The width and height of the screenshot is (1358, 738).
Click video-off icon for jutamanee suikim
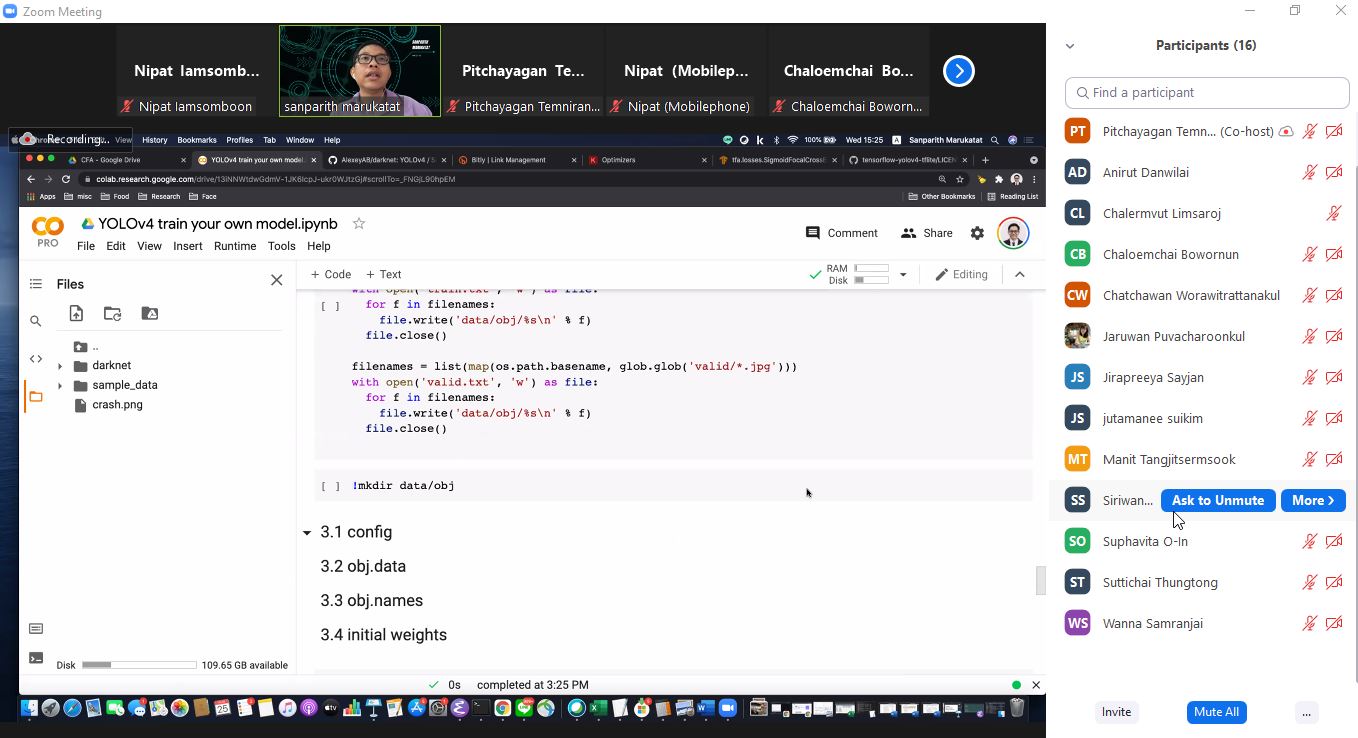pos(1334,418)
